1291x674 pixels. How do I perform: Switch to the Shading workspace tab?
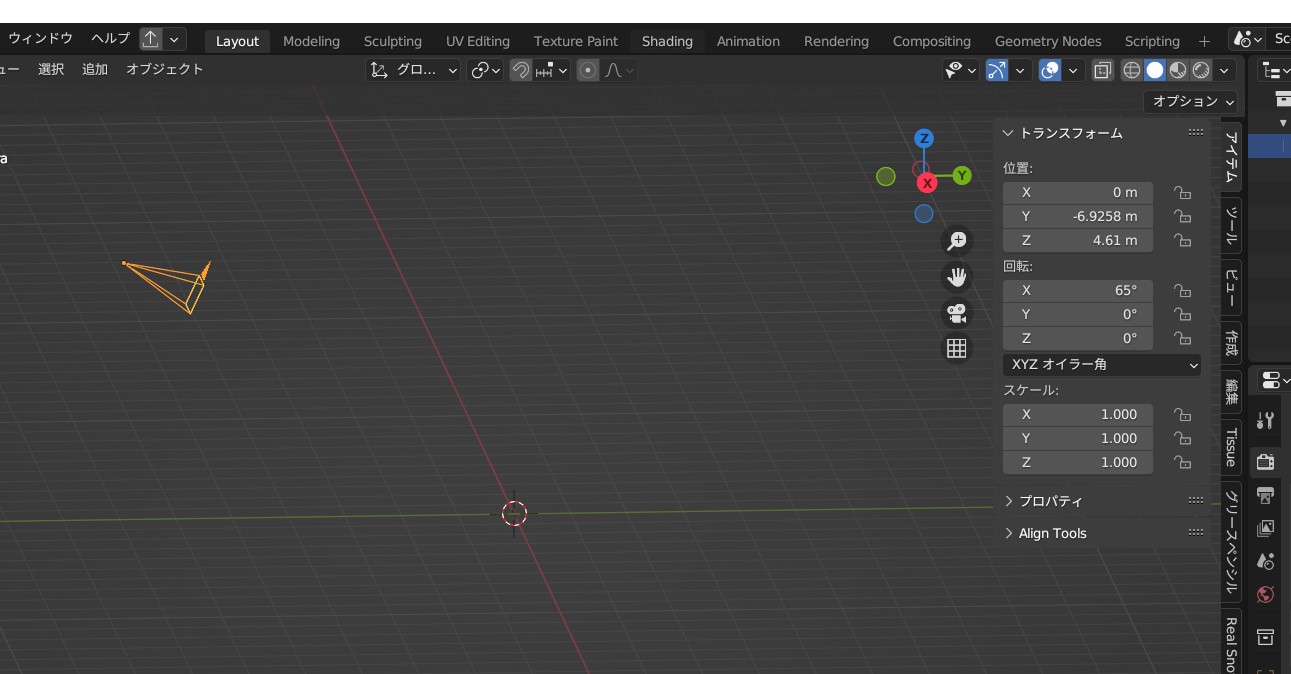tap(667, 41)
